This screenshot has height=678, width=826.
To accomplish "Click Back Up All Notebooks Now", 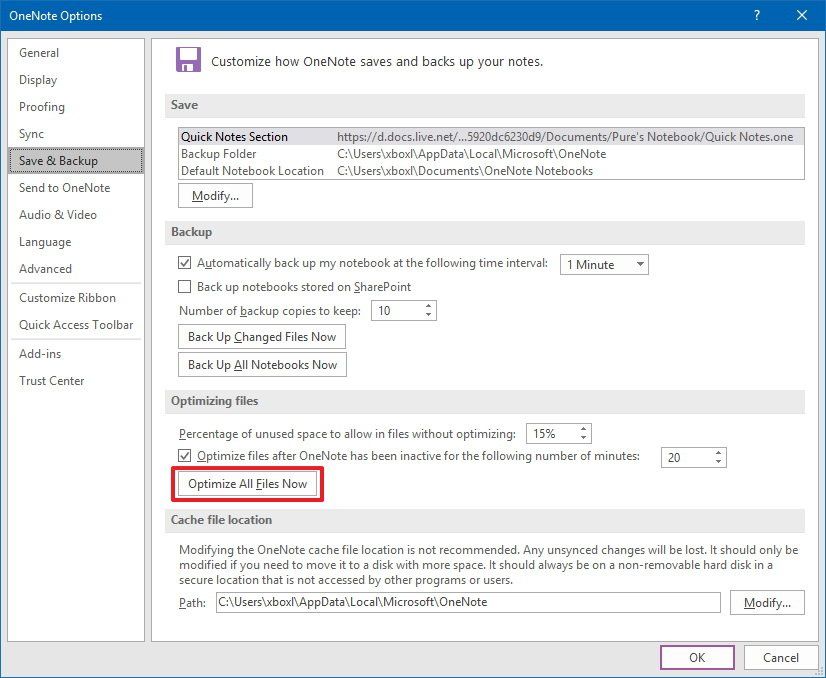I will point(262,364).
